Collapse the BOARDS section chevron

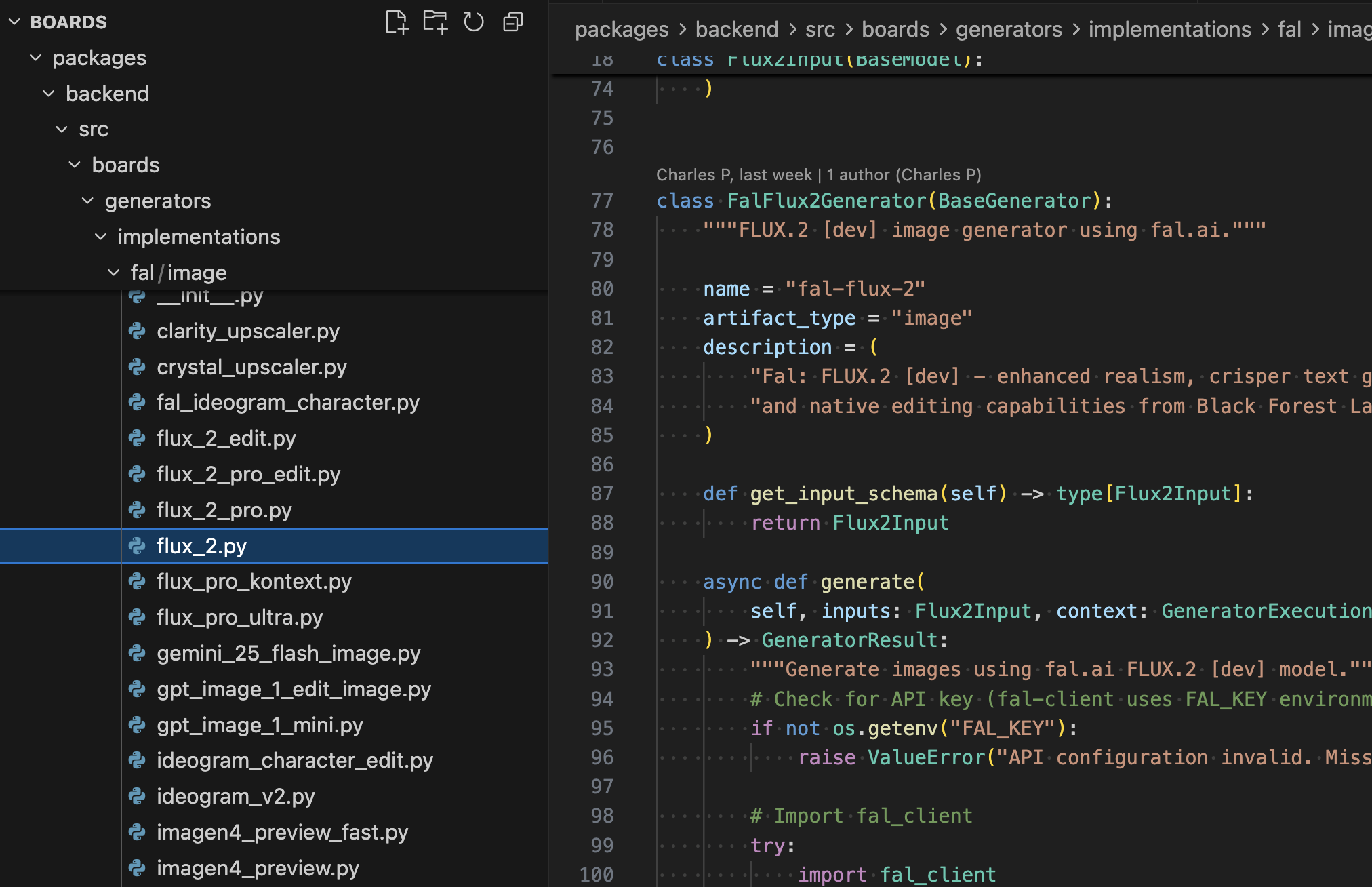click(14, 21)
